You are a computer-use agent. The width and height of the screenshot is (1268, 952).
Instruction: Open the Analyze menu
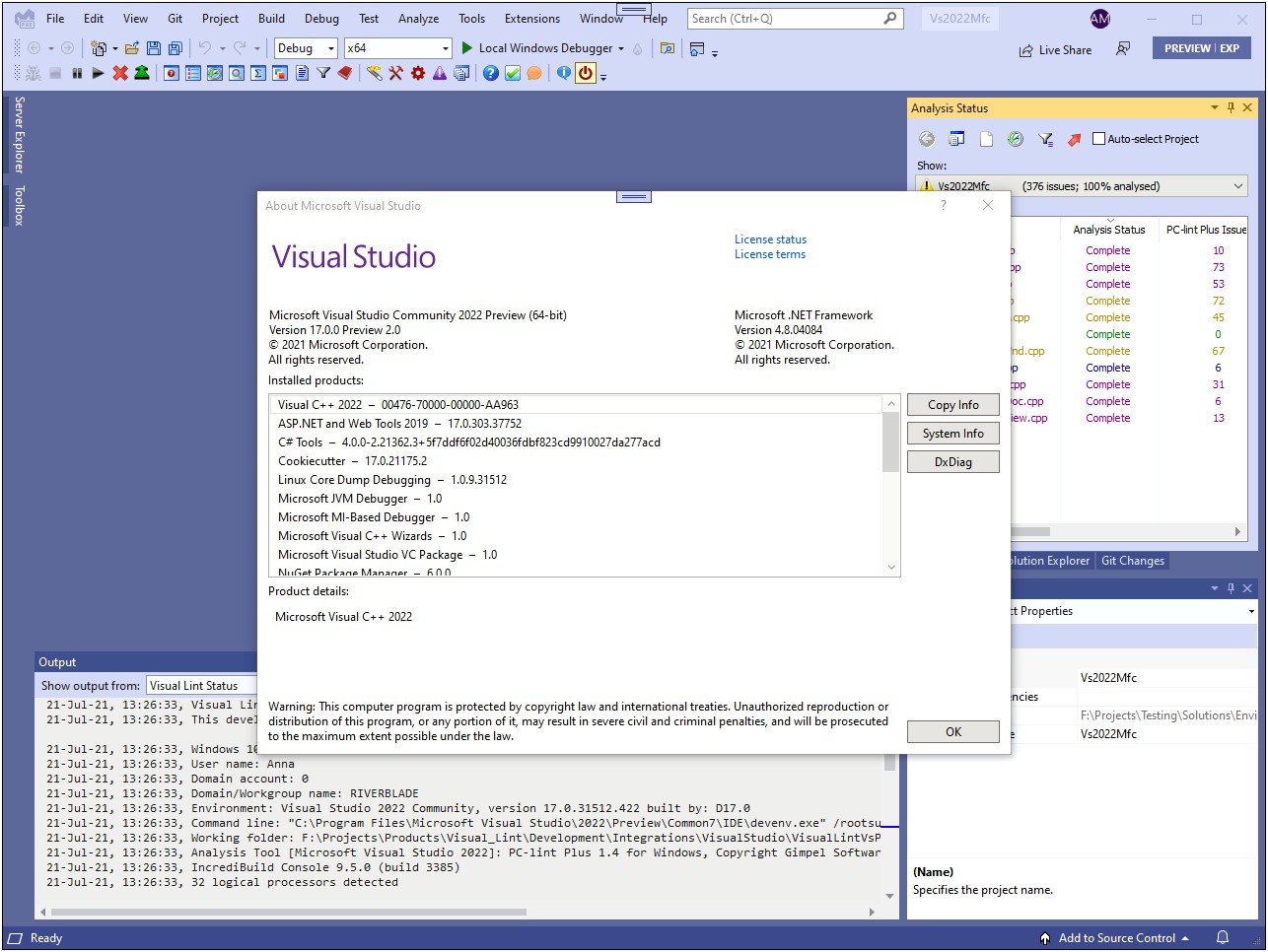(418, 18)
